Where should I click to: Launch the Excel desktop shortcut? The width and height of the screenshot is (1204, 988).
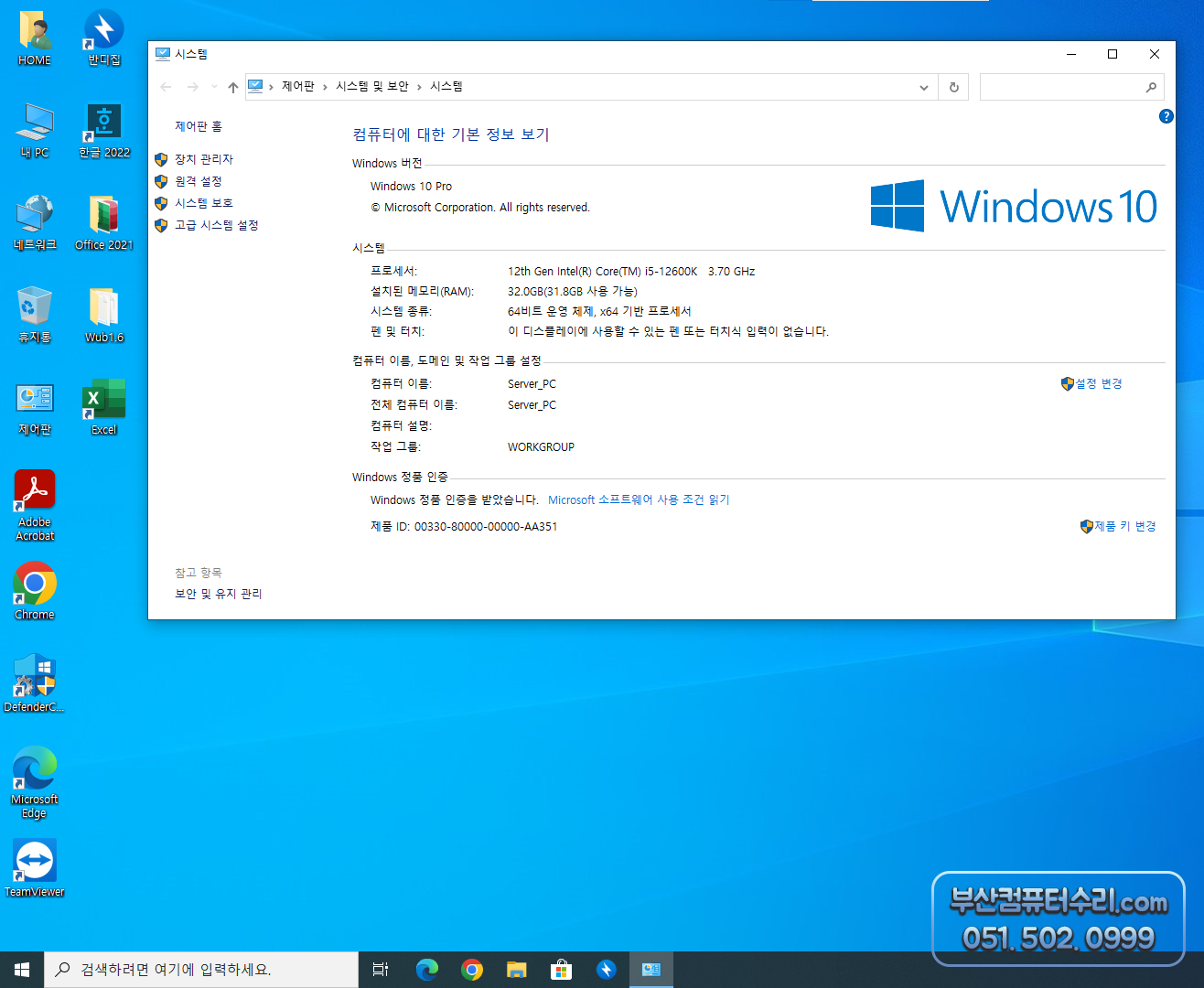click(x=103, y=407)
